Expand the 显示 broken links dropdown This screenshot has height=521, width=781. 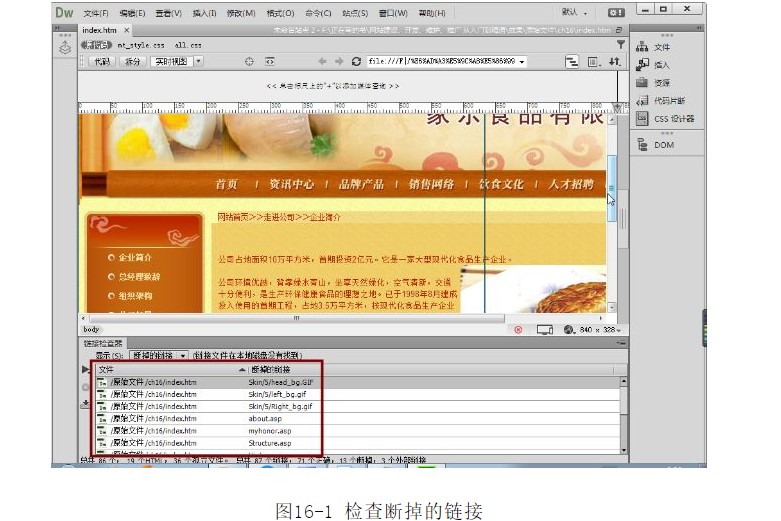point(158,355)
